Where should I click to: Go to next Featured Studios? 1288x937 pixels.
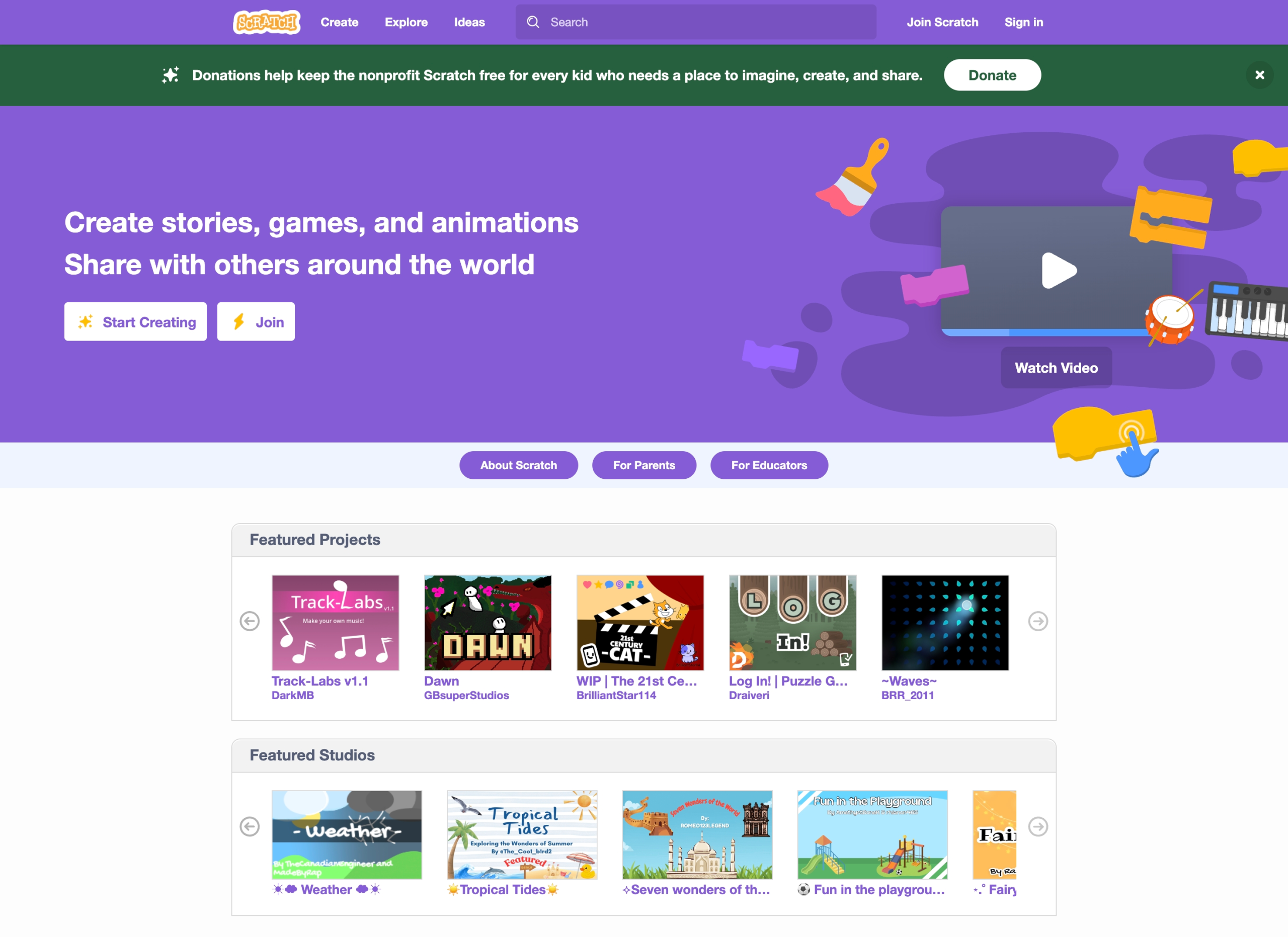pyautogui.click(x=1037, y=827)
